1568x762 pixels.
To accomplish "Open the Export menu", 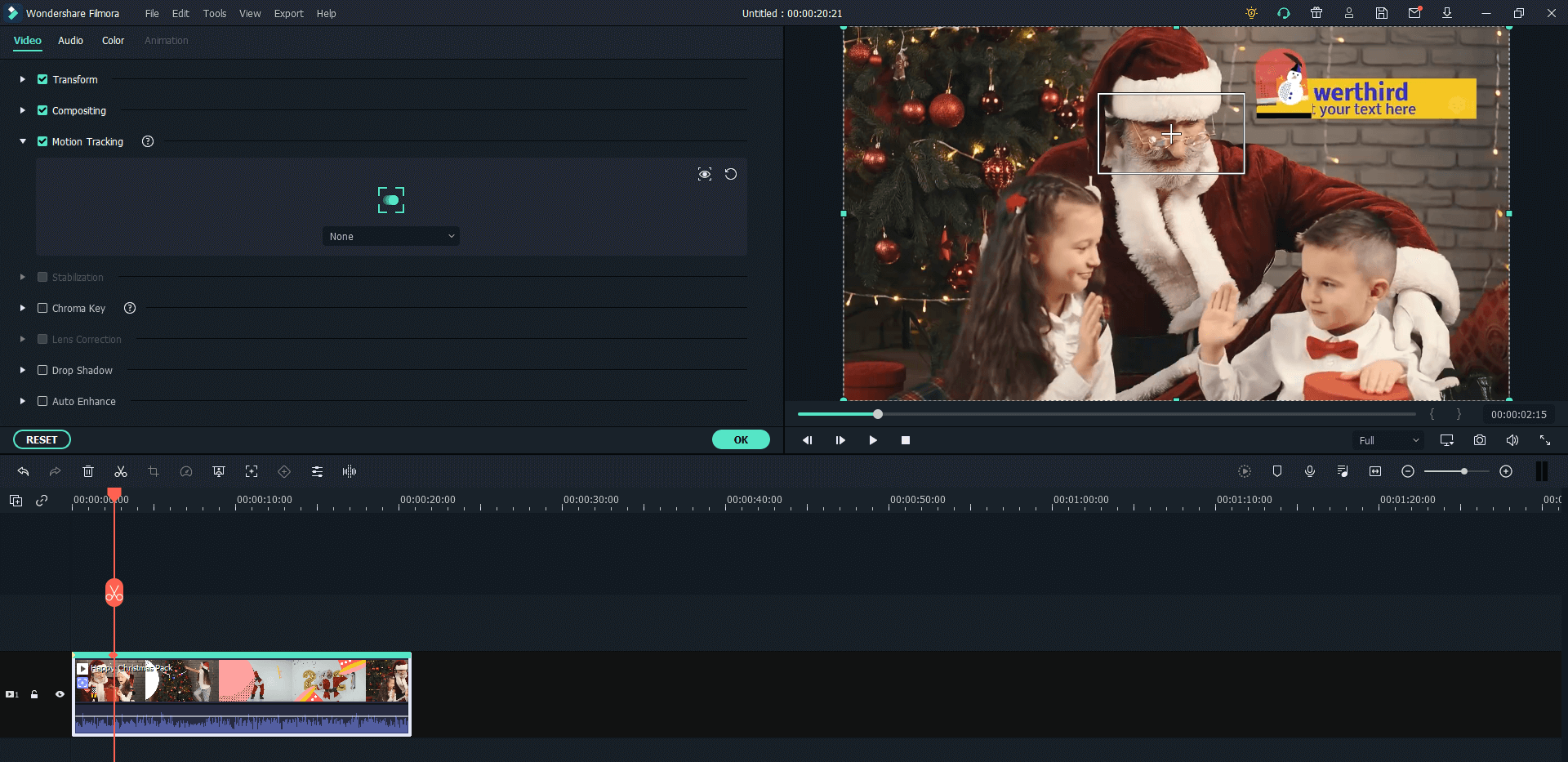I will click(x=288, y=13).
